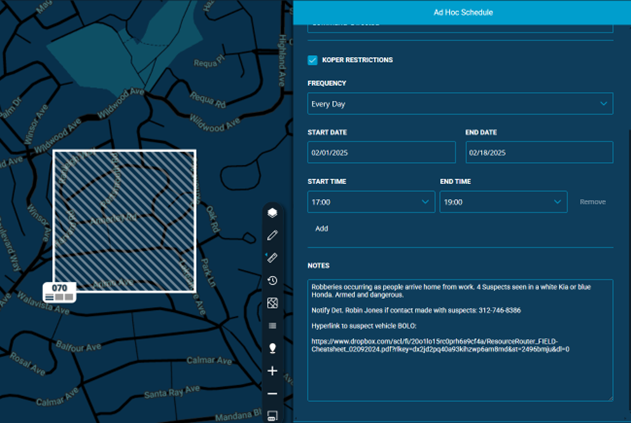Select the ruler measure tool
This screenshot has width=631, height=423.
coord(272,258)
